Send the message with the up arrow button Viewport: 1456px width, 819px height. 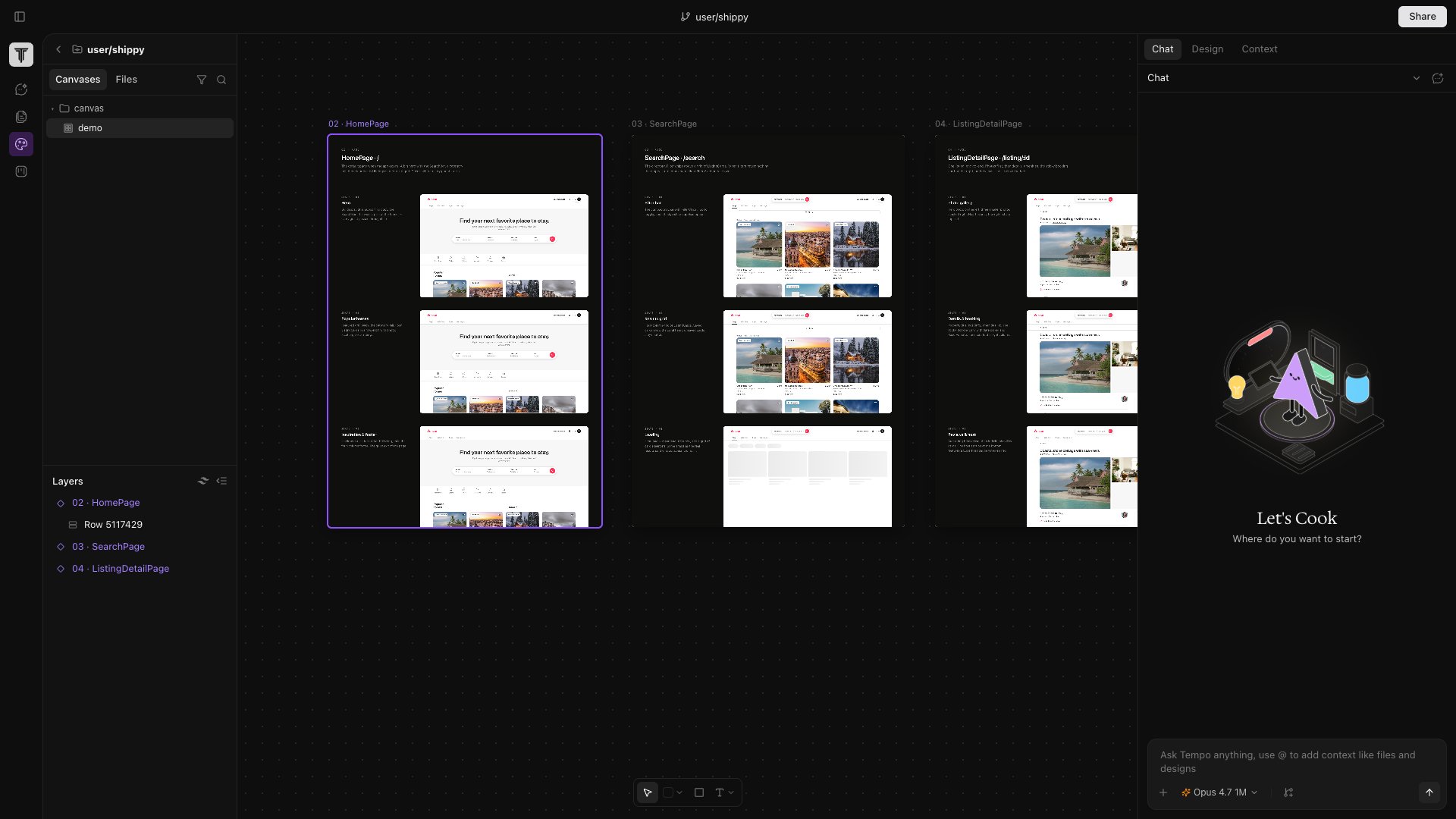click(x=1429, y=792)
